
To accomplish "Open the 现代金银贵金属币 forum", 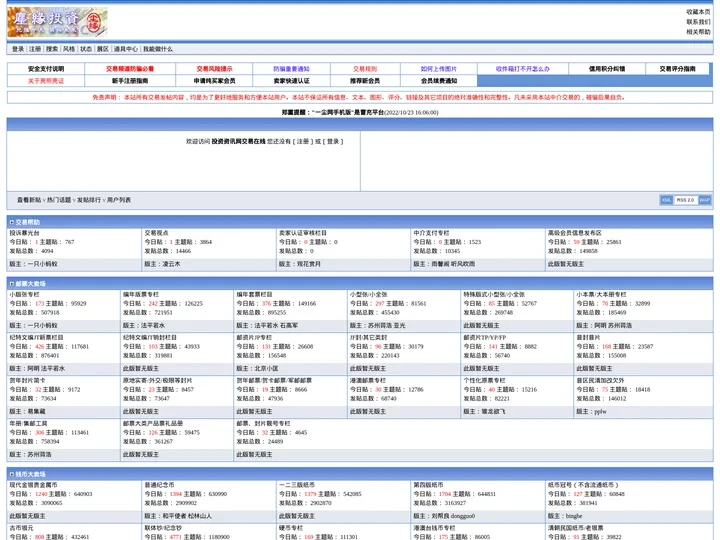I will point(33,485).
